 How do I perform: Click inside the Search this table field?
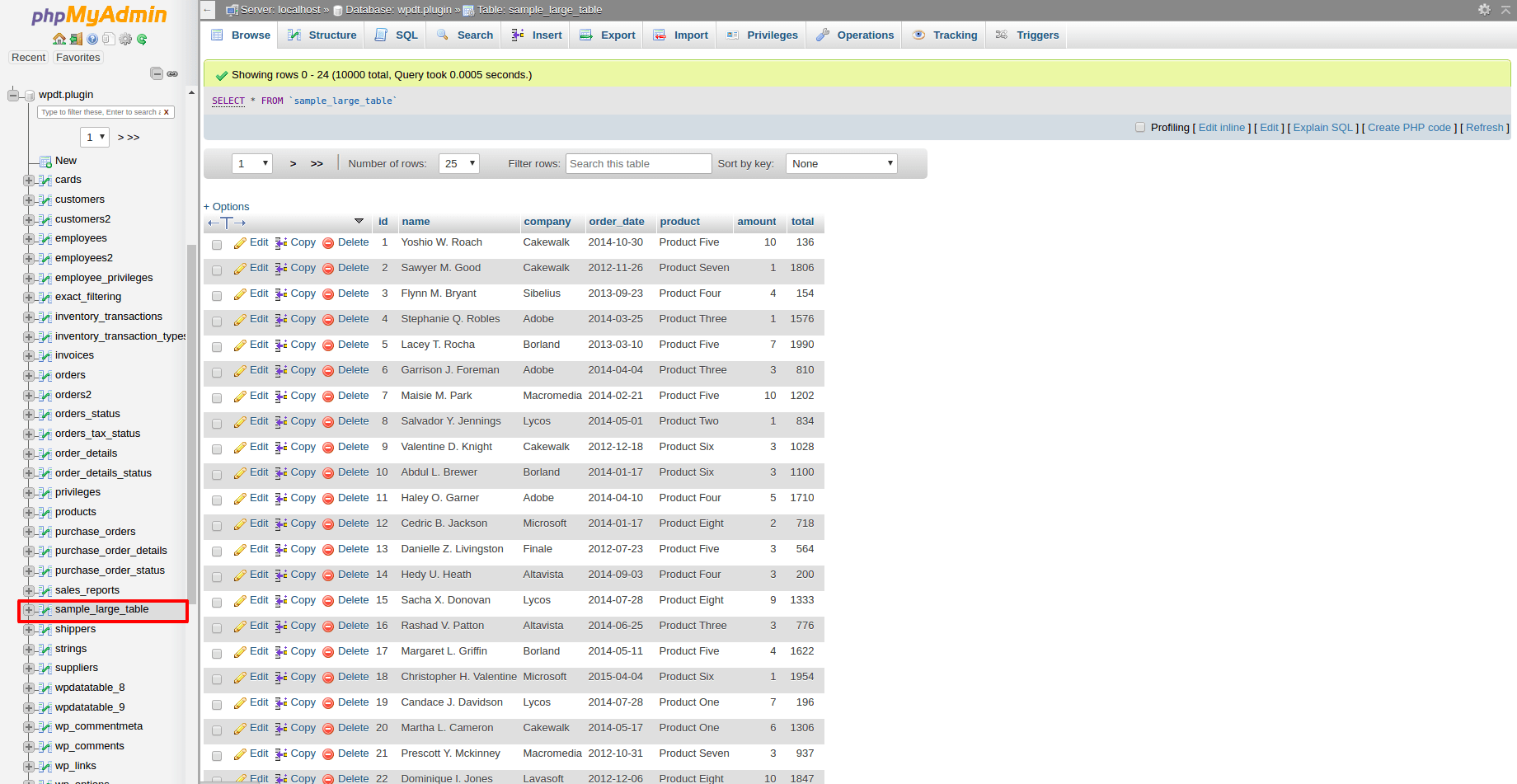click(638, 163)
